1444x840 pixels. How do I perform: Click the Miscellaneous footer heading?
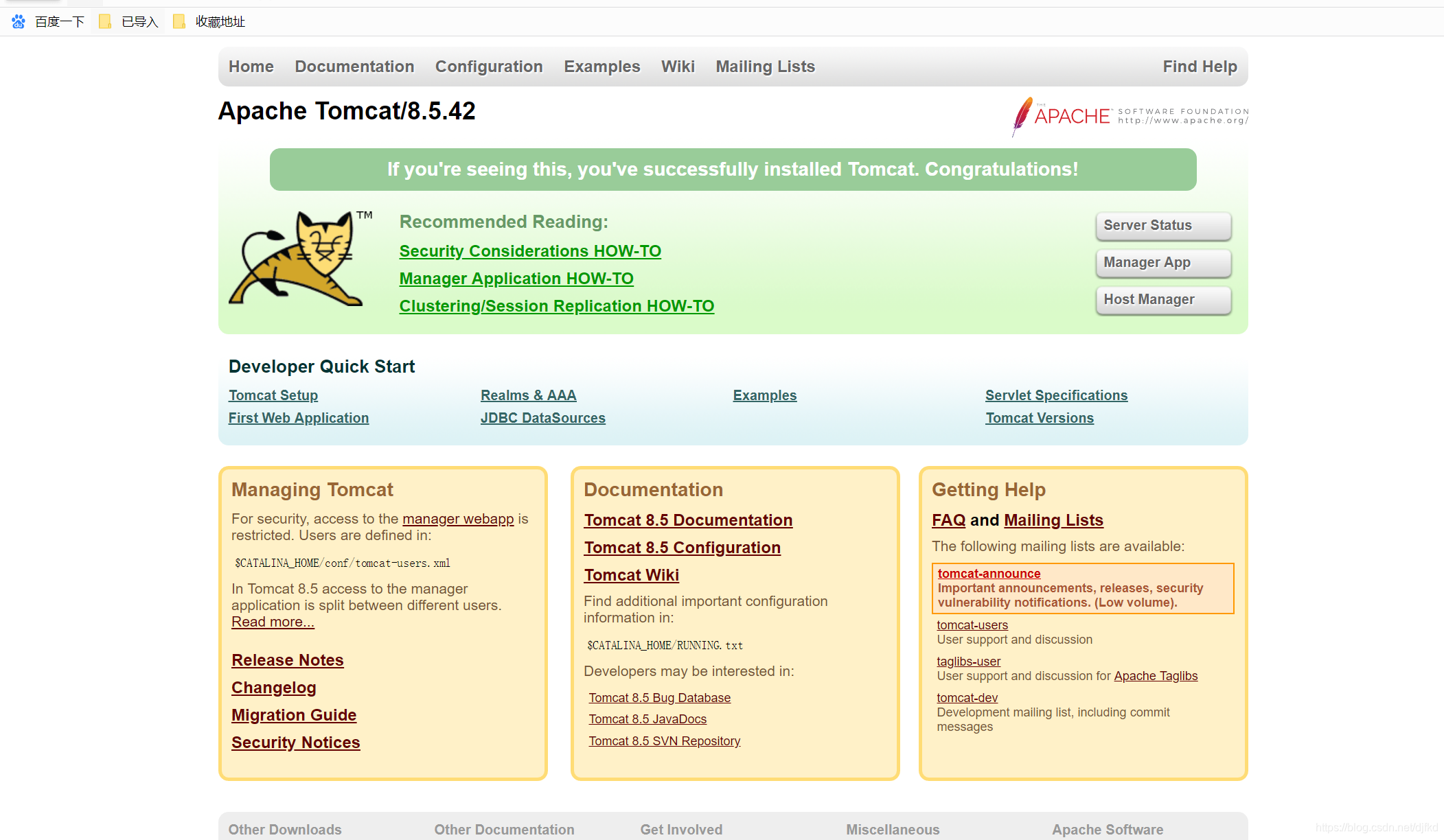click(x=893, y=830)
